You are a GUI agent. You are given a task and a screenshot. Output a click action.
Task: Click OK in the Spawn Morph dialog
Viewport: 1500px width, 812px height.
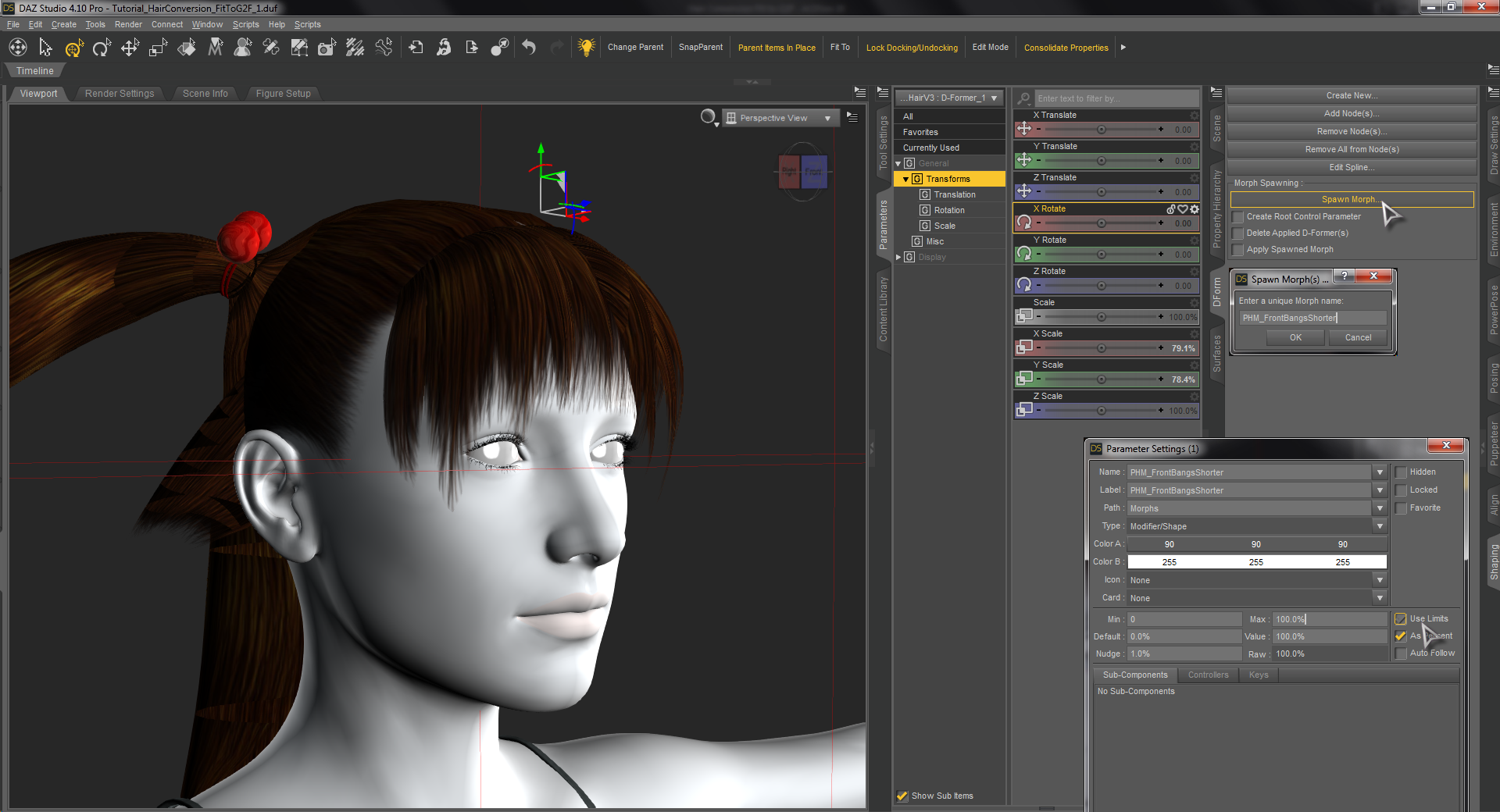point(1295,338)
